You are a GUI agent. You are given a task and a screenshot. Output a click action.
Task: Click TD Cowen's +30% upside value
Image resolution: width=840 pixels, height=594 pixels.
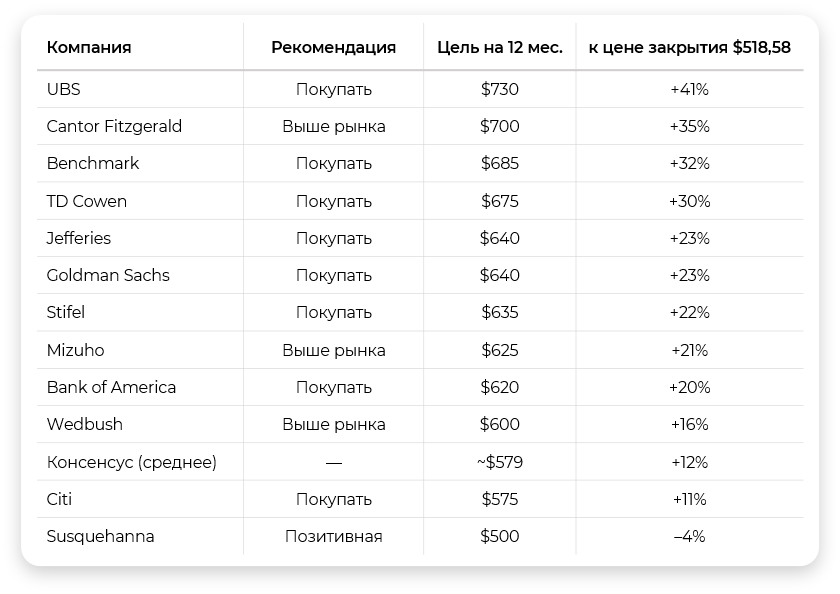[689, 201]
